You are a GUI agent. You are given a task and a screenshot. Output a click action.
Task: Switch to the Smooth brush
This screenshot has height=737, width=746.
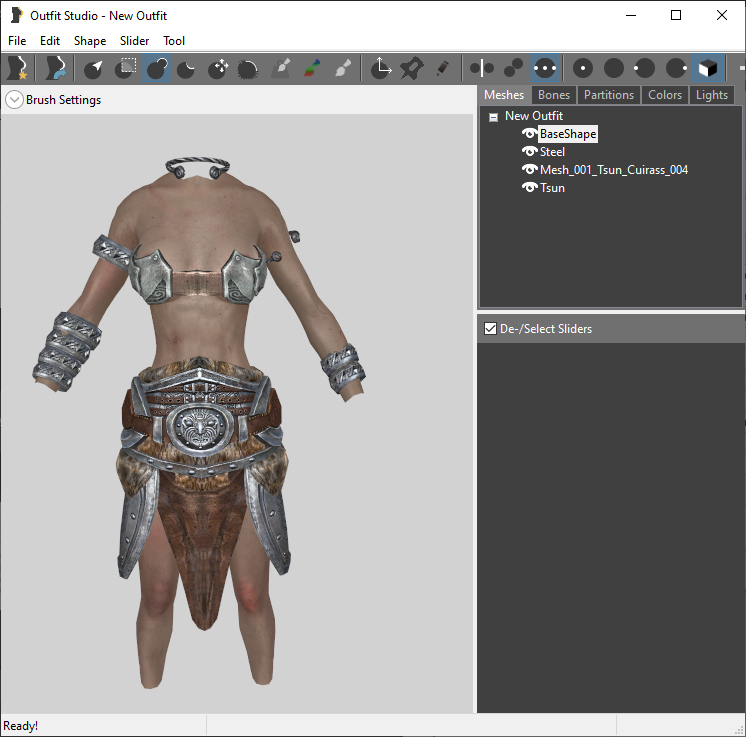point(248,68)
